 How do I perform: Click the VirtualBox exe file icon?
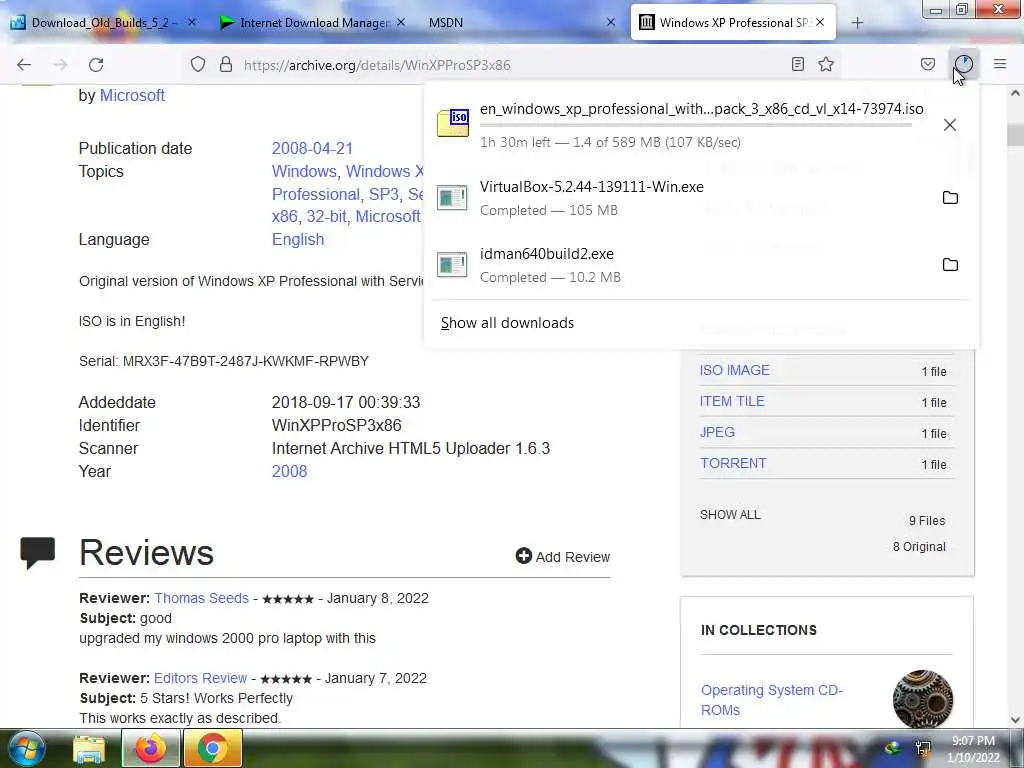click(452, 198)
